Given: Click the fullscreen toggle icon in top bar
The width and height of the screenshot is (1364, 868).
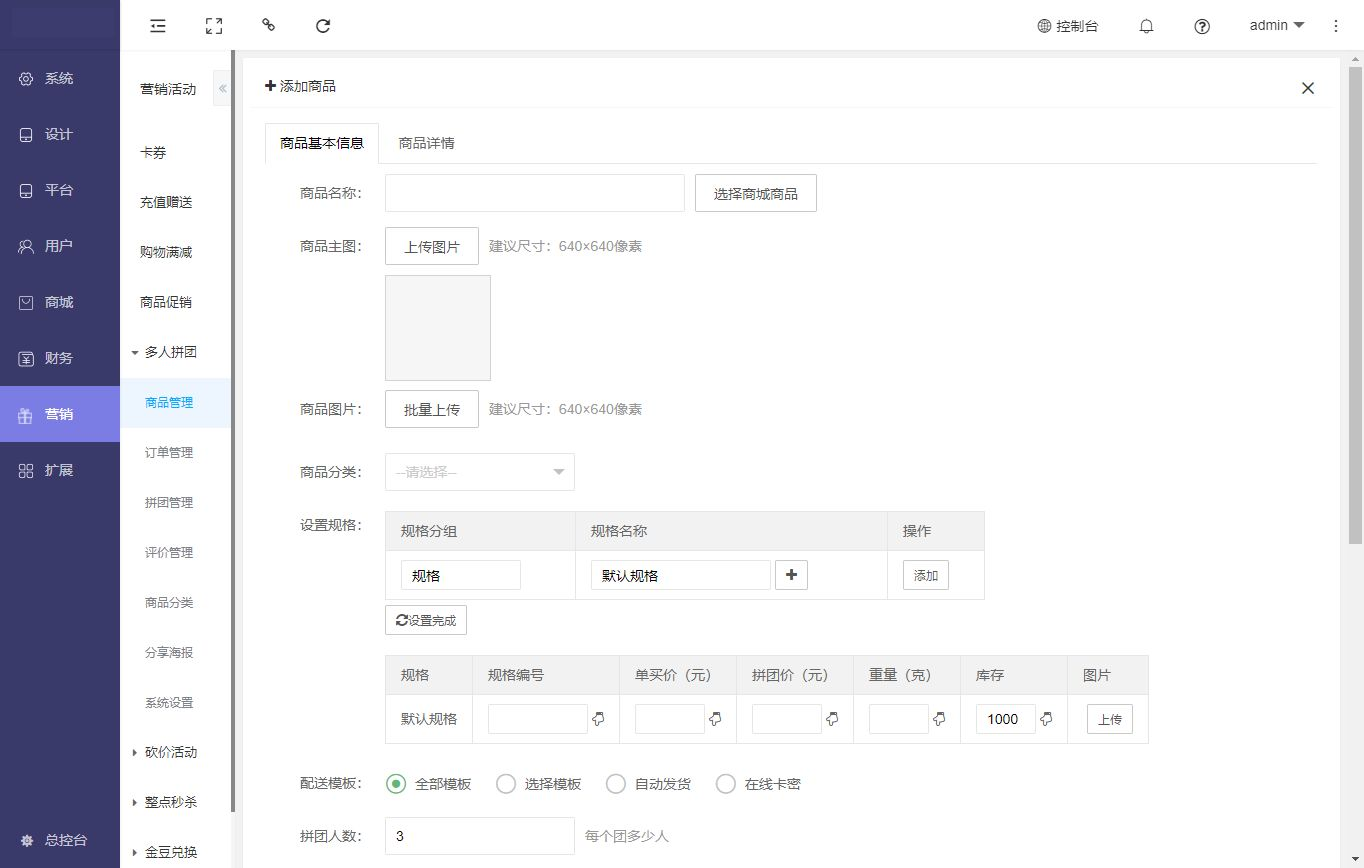Looking at the screenshot, I should pos(213,26).
